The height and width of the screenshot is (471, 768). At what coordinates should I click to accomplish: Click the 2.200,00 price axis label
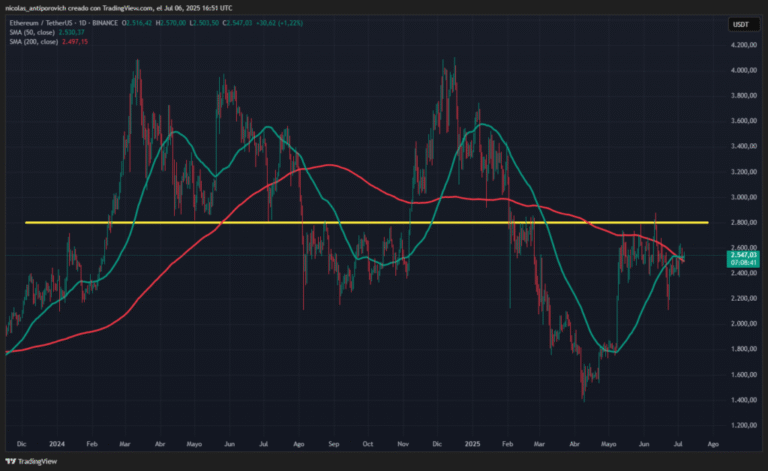coord(744,298)
